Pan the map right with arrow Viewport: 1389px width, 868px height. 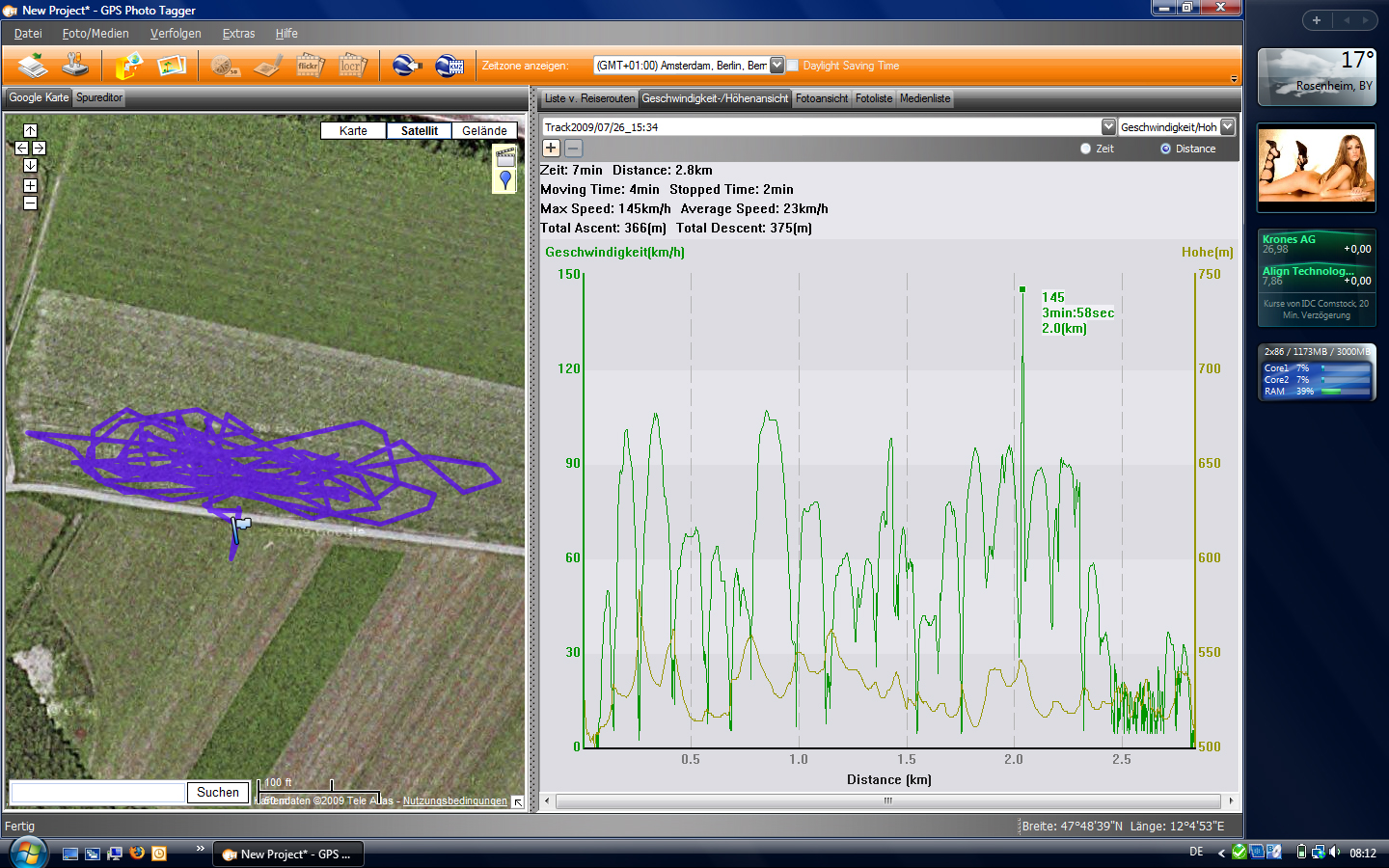(x=39, y=148)
